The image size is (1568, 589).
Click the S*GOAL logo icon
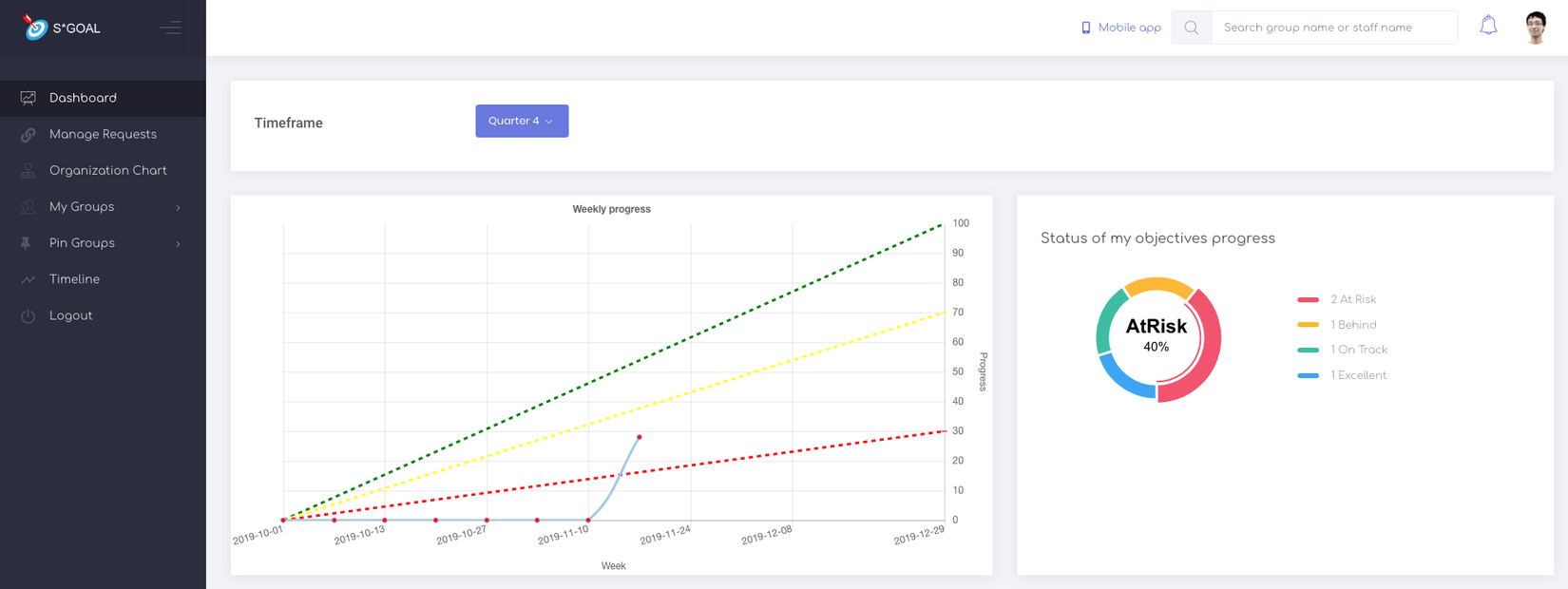35,28
